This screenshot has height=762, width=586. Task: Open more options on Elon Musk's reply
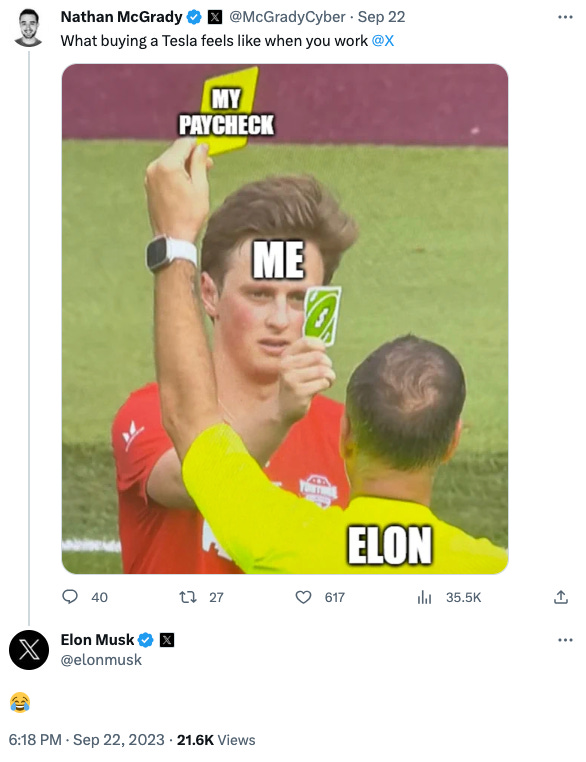[565, 640]
